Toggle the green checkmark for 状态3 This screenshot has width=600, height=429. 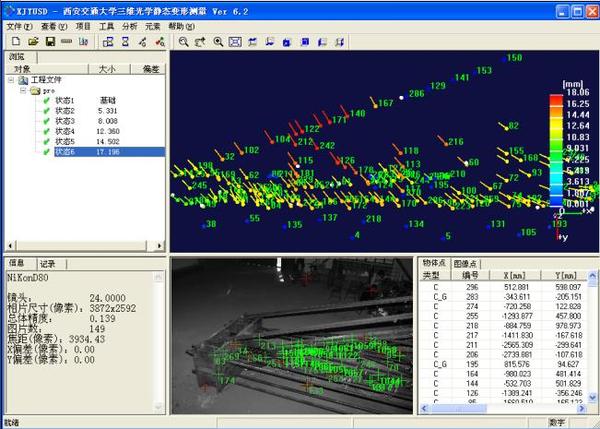(x=47, y=121)
